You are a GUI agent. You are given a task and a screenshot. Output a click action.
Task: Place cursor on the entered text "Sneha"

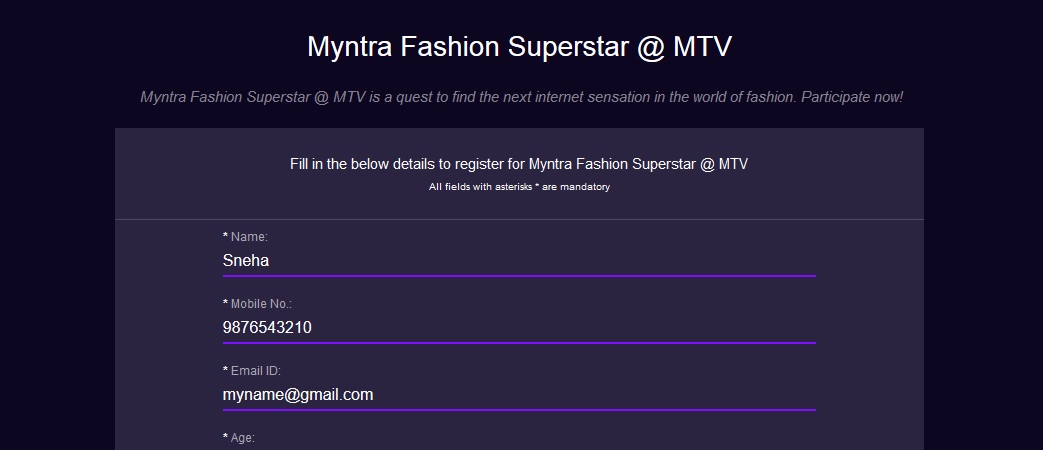click(246, 261)
